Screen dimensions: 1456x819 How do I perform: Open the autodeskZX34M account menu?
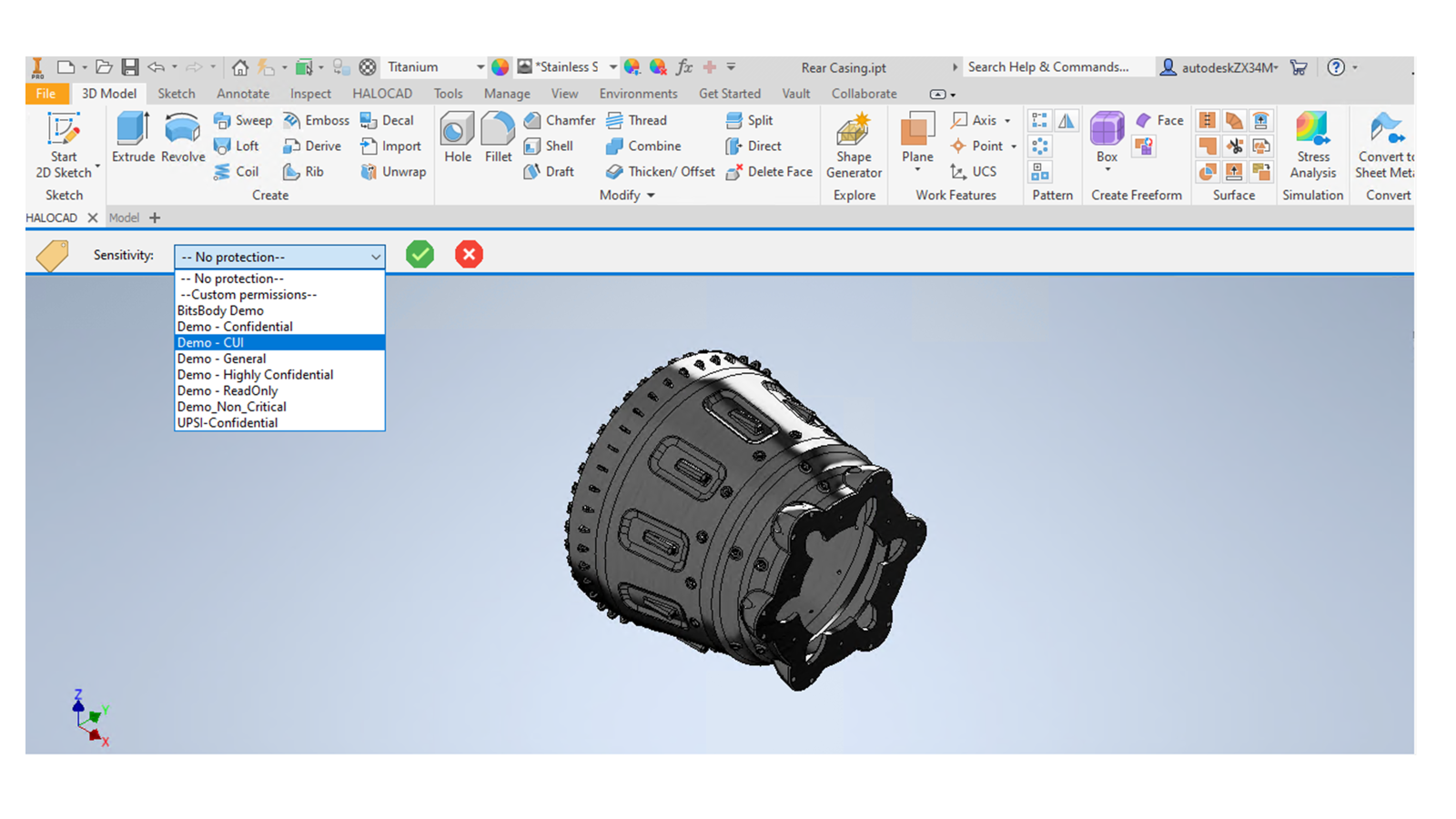pos(1219,67)
